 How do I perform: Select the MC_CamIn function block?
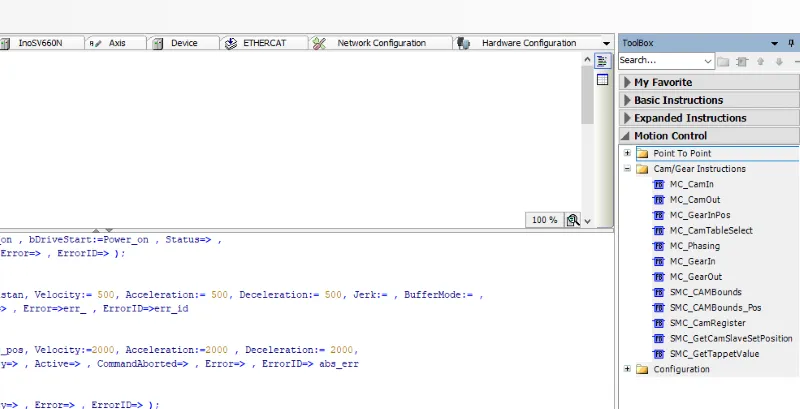click(x=691, y=185)
